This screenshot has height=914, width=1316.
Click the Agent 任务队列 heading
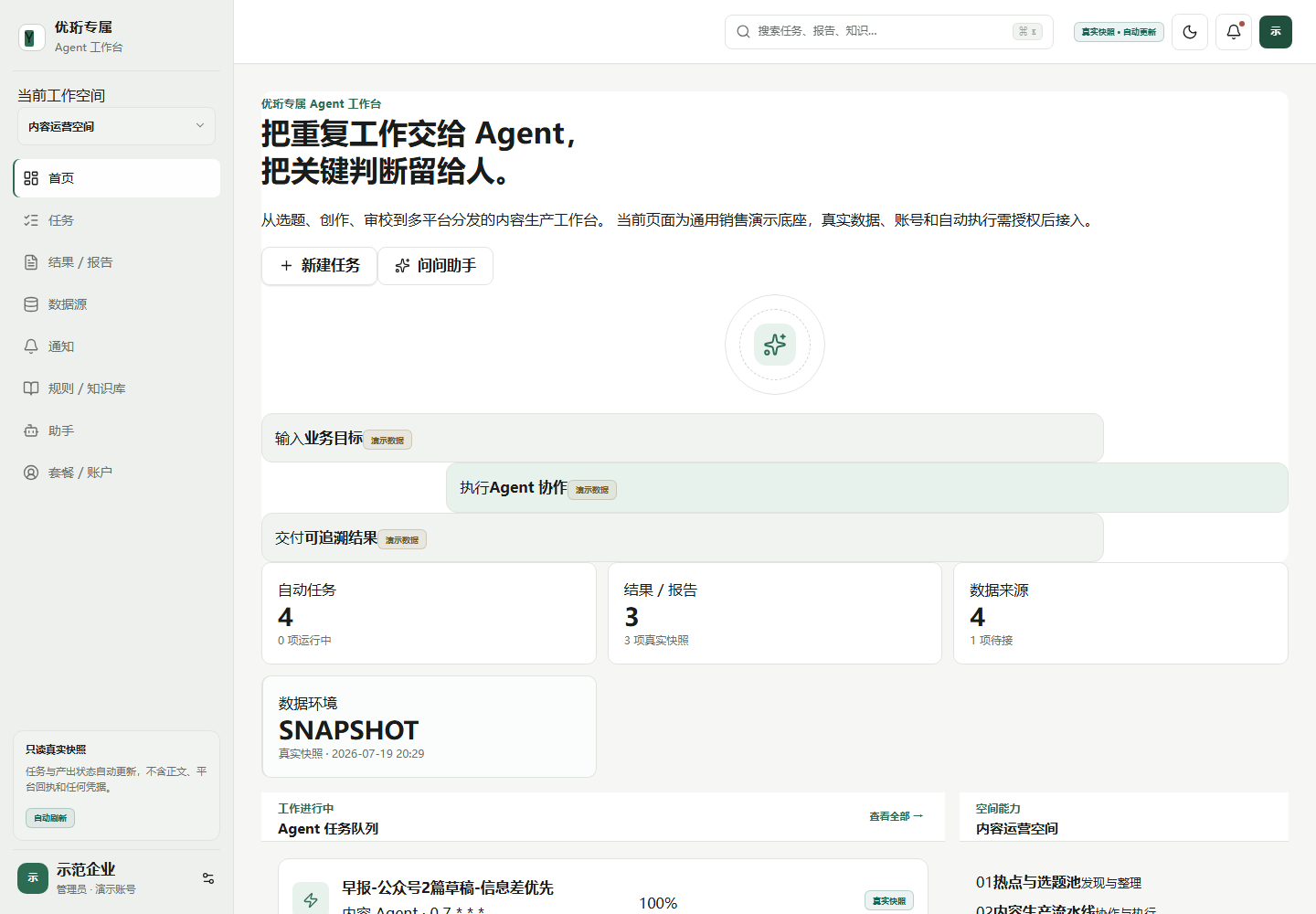click(x=328, y=829)
